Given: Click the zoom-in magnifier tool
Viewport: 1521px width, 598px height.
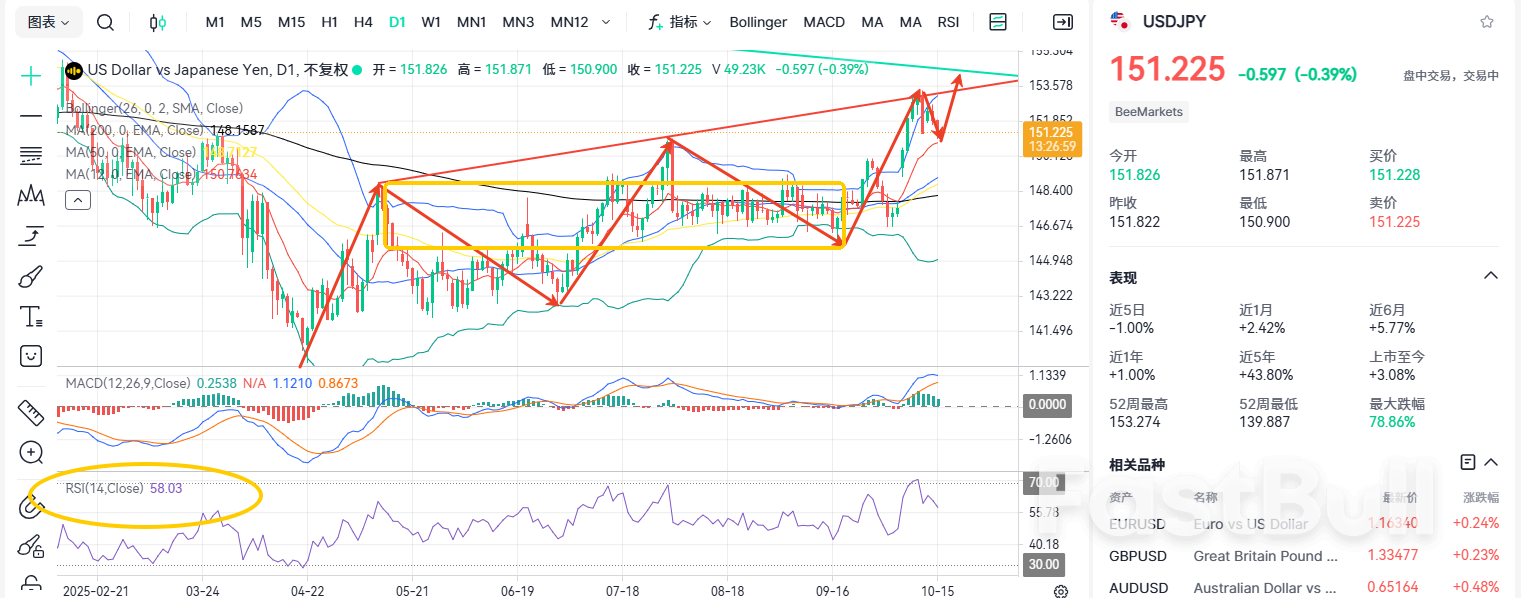Looking at the screenshot, I should pos(31,452).
